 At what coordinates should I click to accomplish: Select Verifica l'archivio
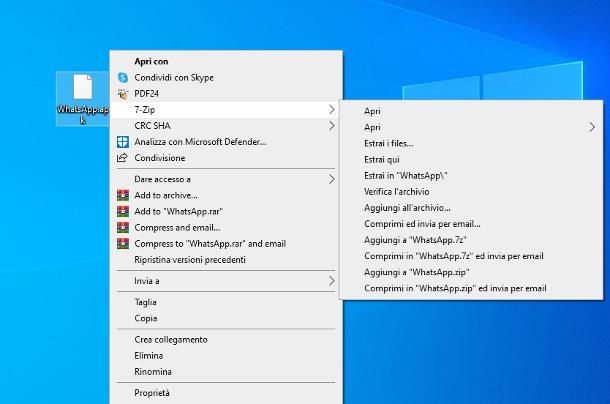click(x=471, y=191)
